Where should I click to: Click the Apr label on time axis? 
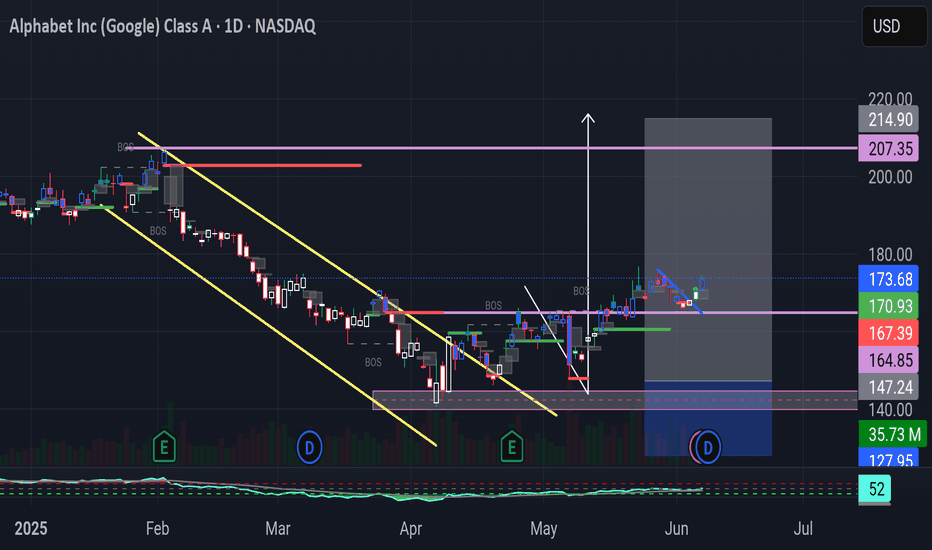411,528
